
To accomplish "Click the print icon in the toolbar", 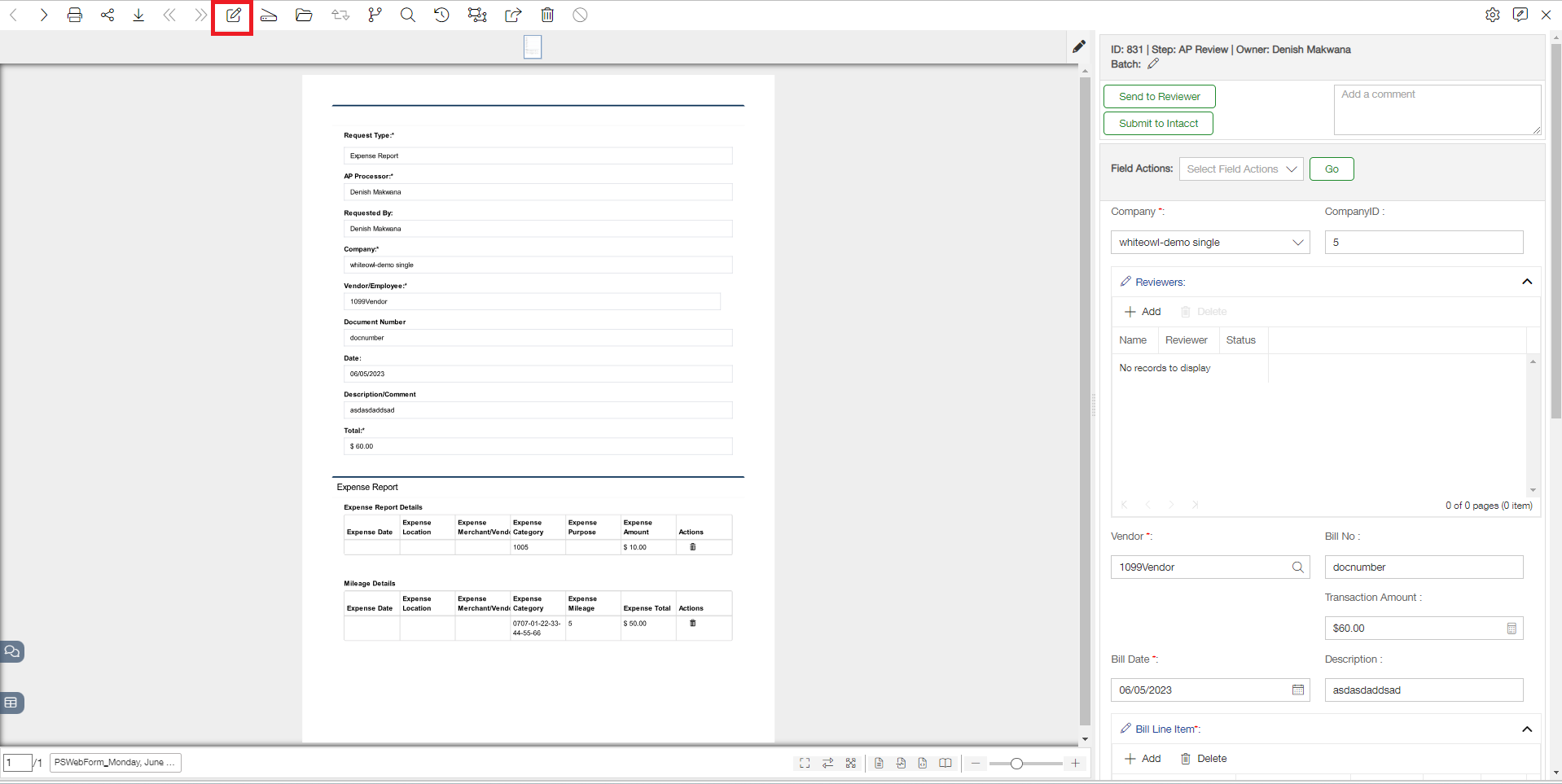I will [74, 15].
